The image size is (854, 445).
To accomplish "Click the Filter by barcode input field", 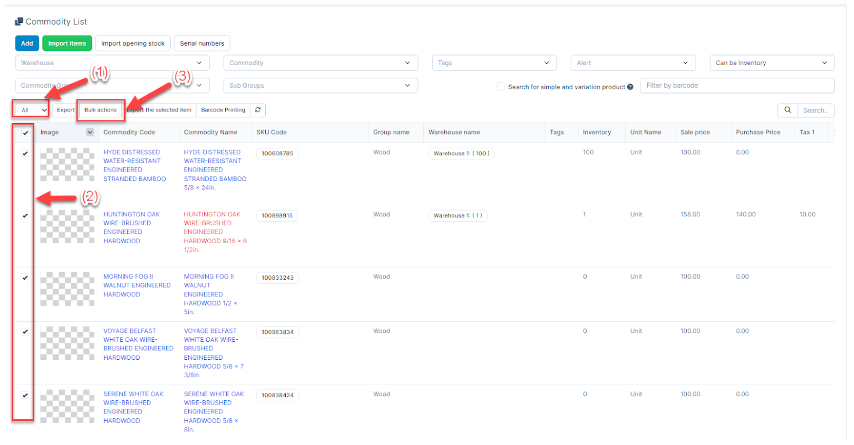I will tap(736, 86).
